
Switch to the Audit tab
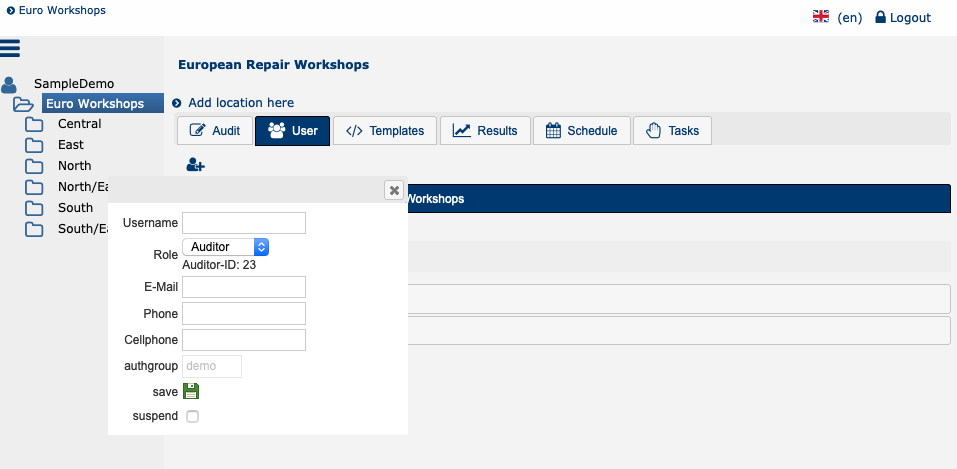pos(214,131)
